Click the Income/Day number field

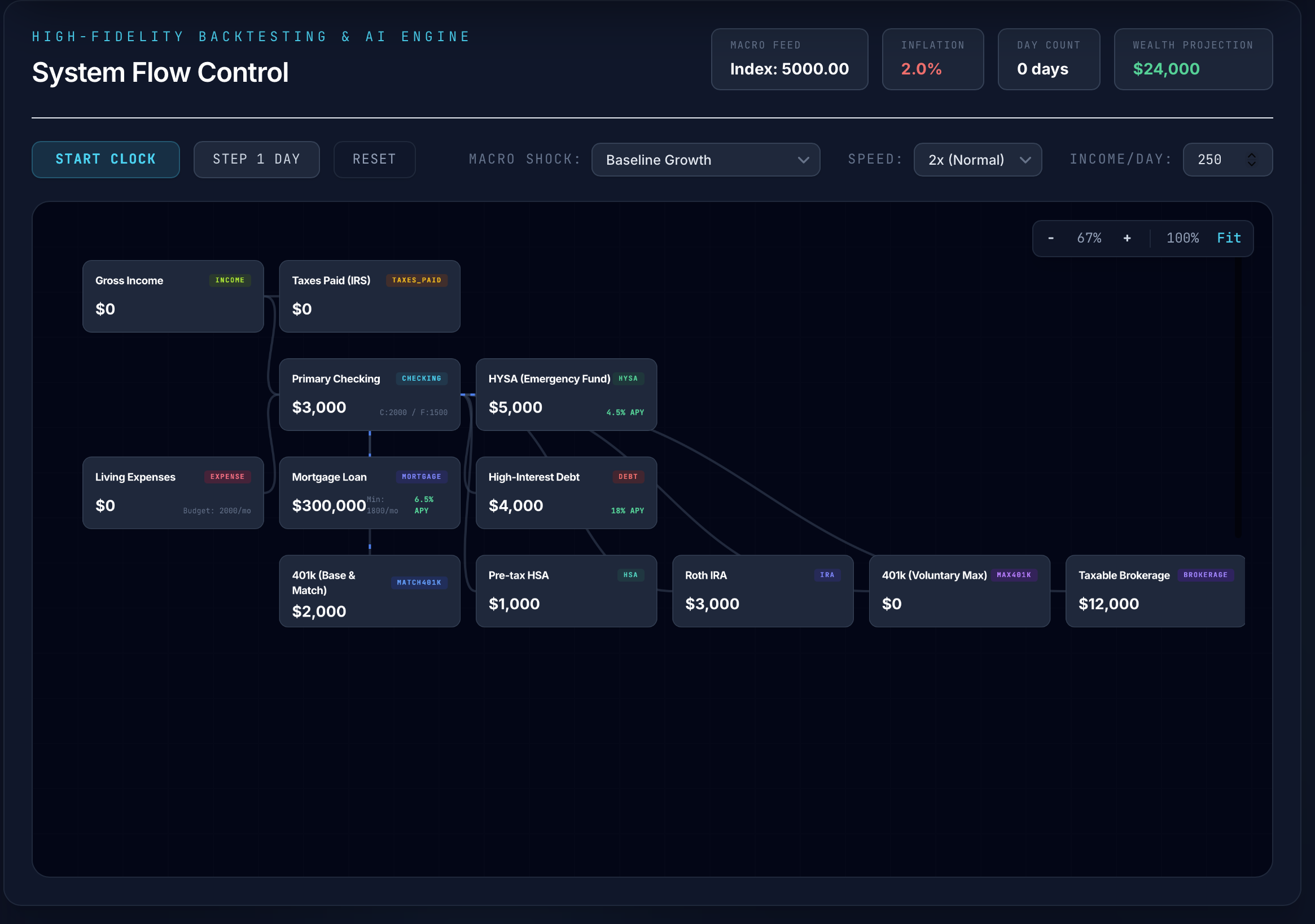1228,160
